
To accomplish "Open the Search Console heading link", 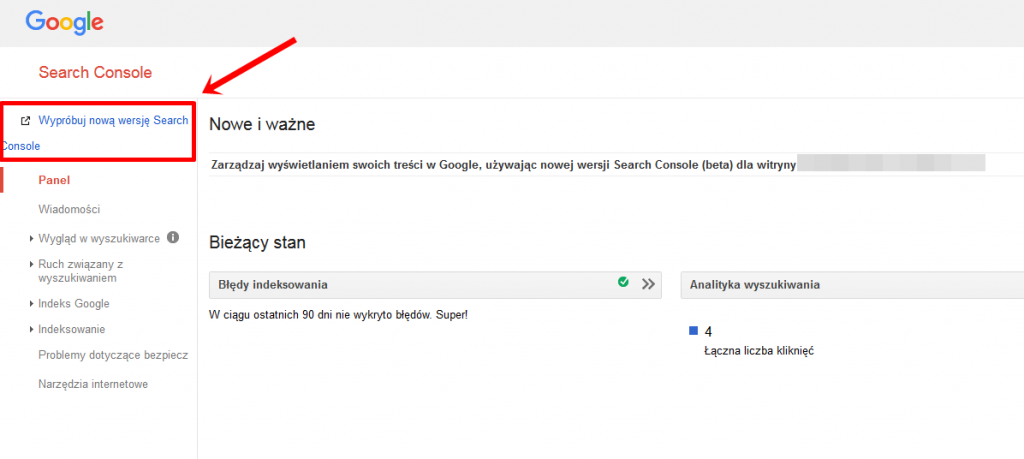I will pos(95,72).
